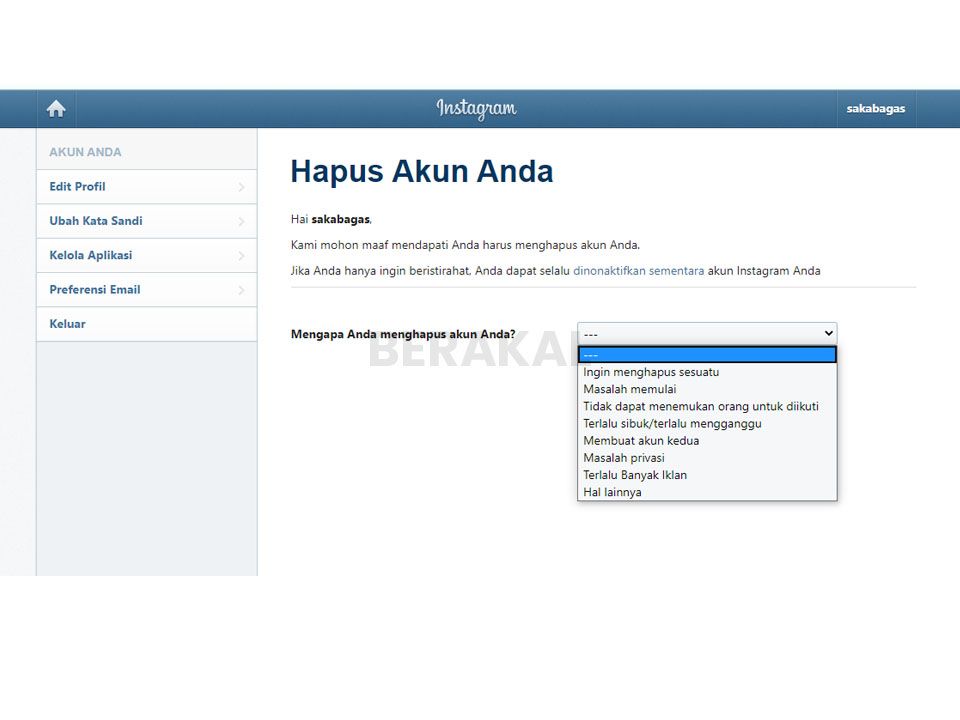Go to the home icon in header
The image size is (960, 720).
point(56,109)
